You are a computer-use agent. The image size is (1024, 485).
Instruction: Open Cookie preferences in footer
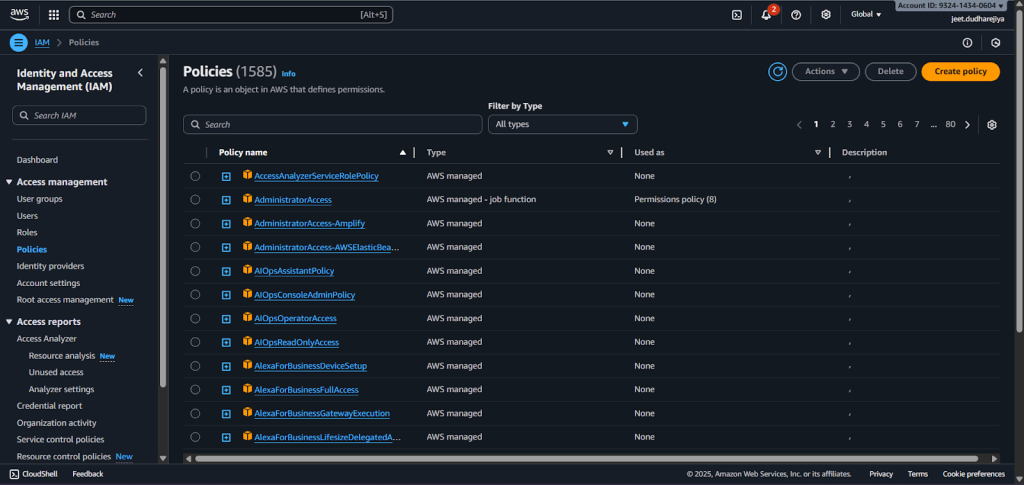point(973,474)
